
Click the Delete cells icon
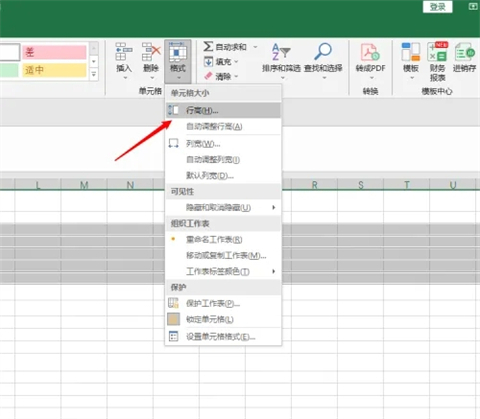[x=151, y=52]
